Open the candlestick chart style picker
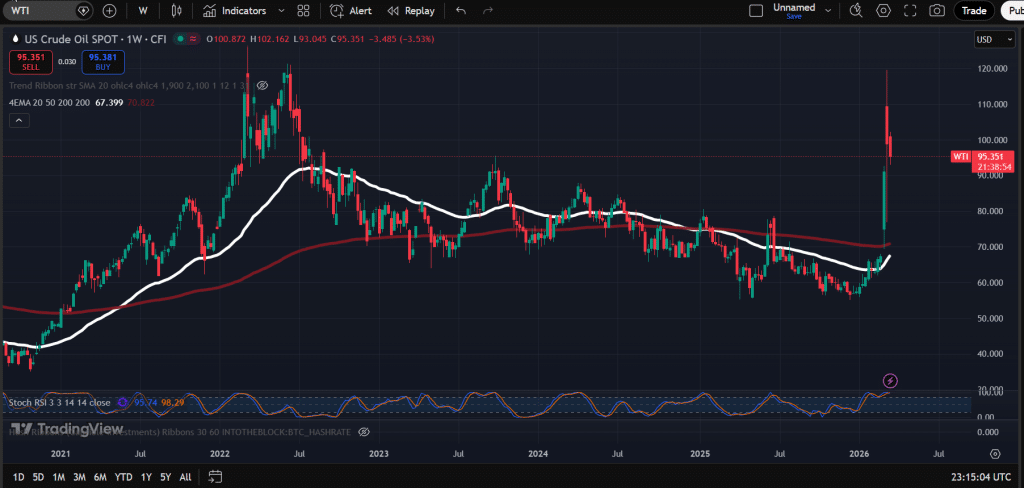This screenshot has width=1024, height=488. click(x=177, y=11)
